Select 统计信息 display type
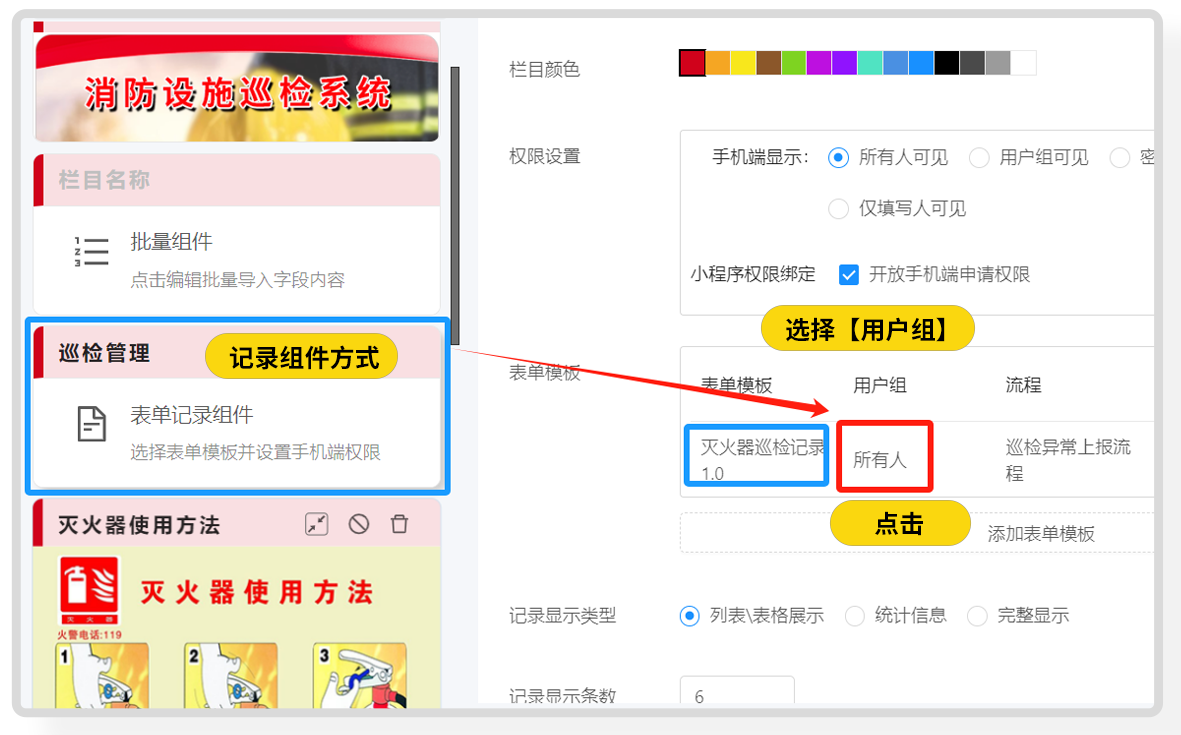Viewport: 1181px width, 735px height. pos(854,616)
